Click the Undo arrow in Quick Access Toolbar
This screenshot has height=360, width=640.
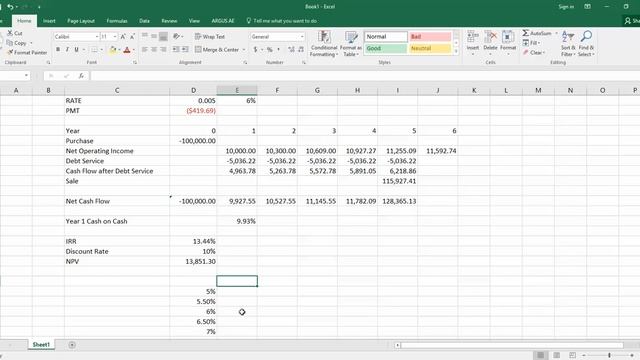click(x=10, y=7)
